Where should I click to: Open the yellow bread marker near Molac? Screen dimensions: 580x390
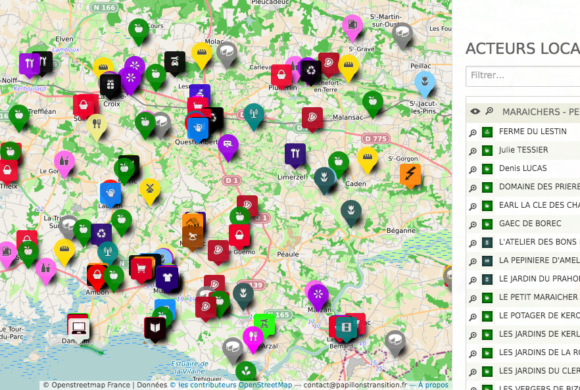click(202, 54)
